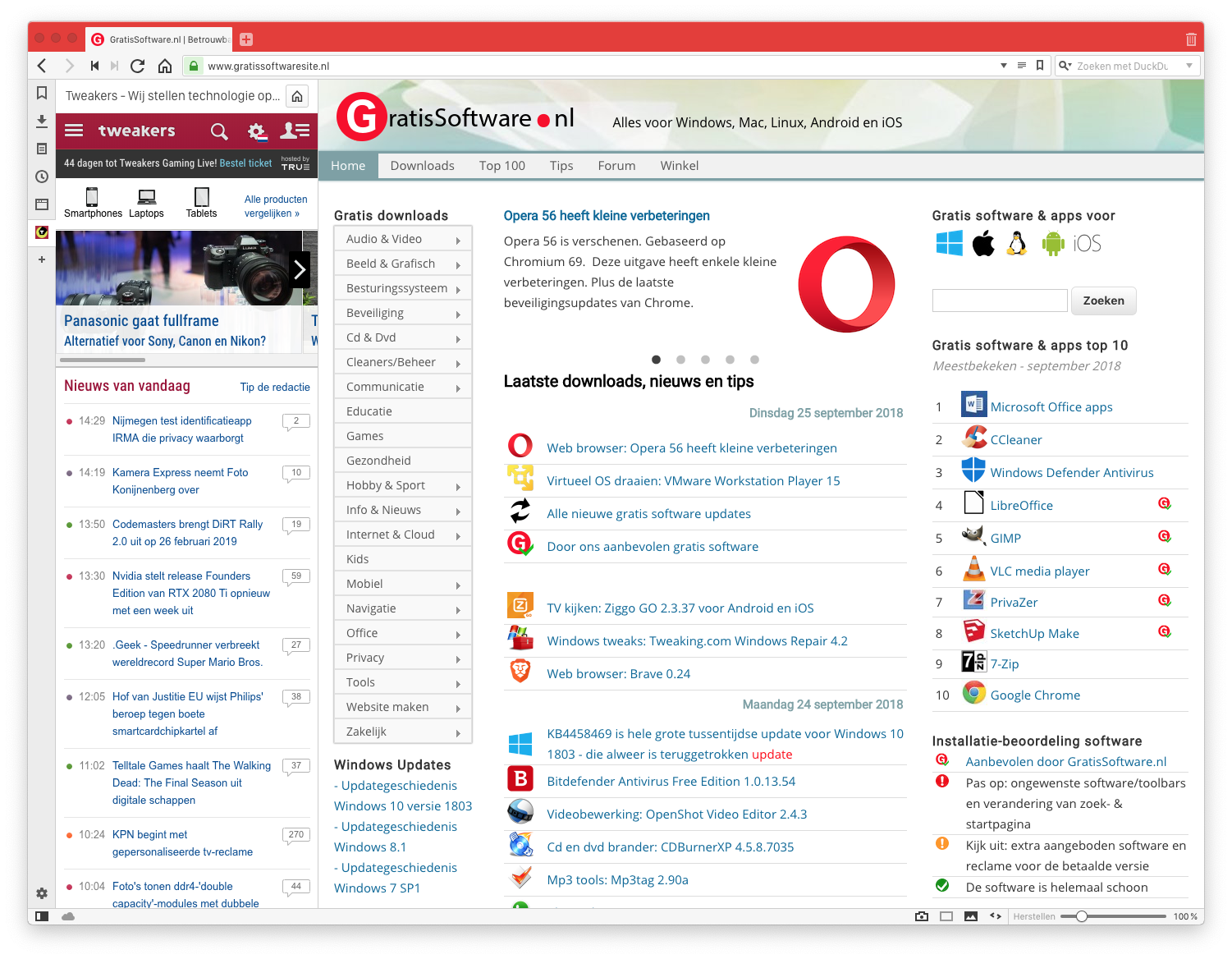Click the trash can closed-tabs icon
The image size is (1232, 959).
coord(1190,39)
